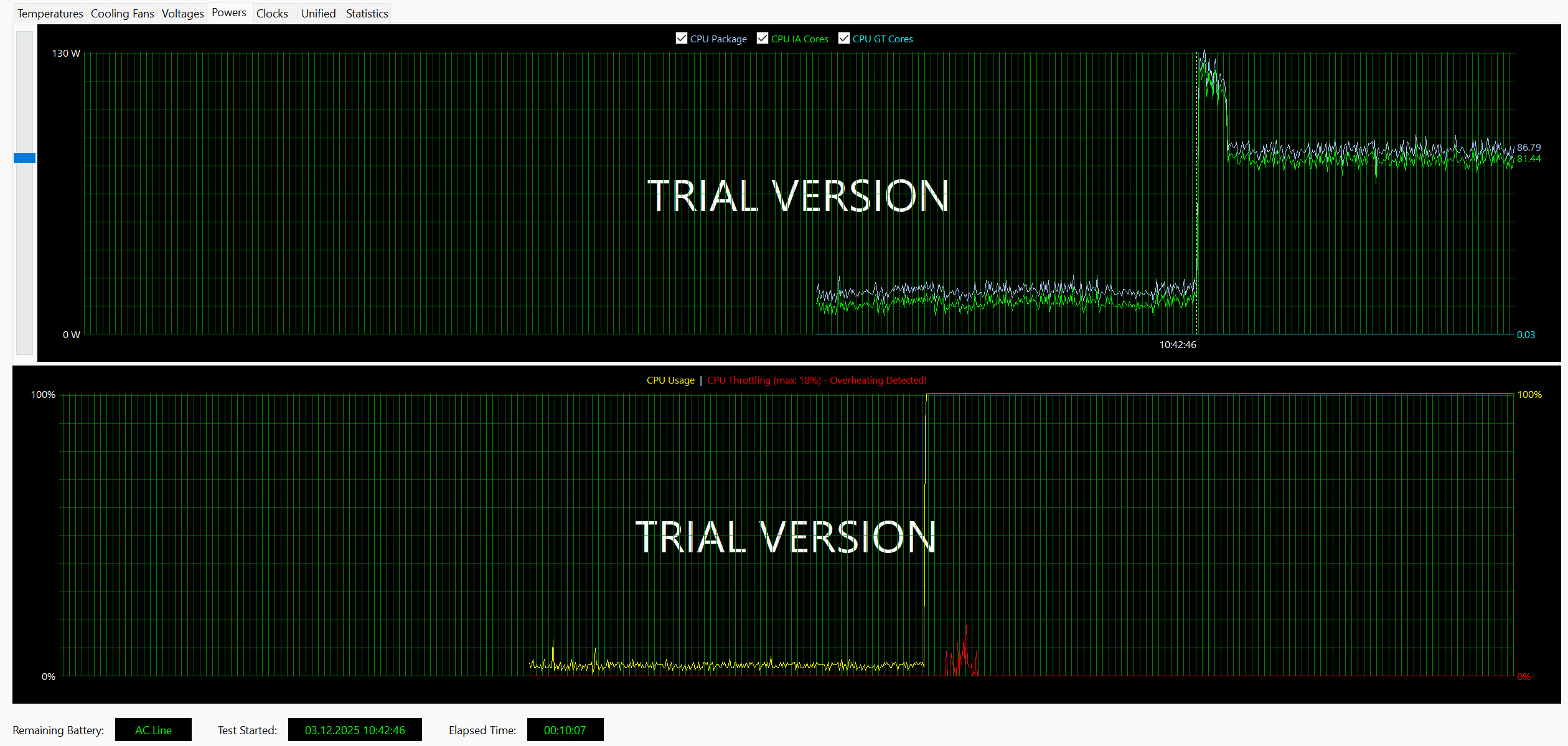
Task: Toggle the CPU IA Cores checkbox
Action: point(763,39)
